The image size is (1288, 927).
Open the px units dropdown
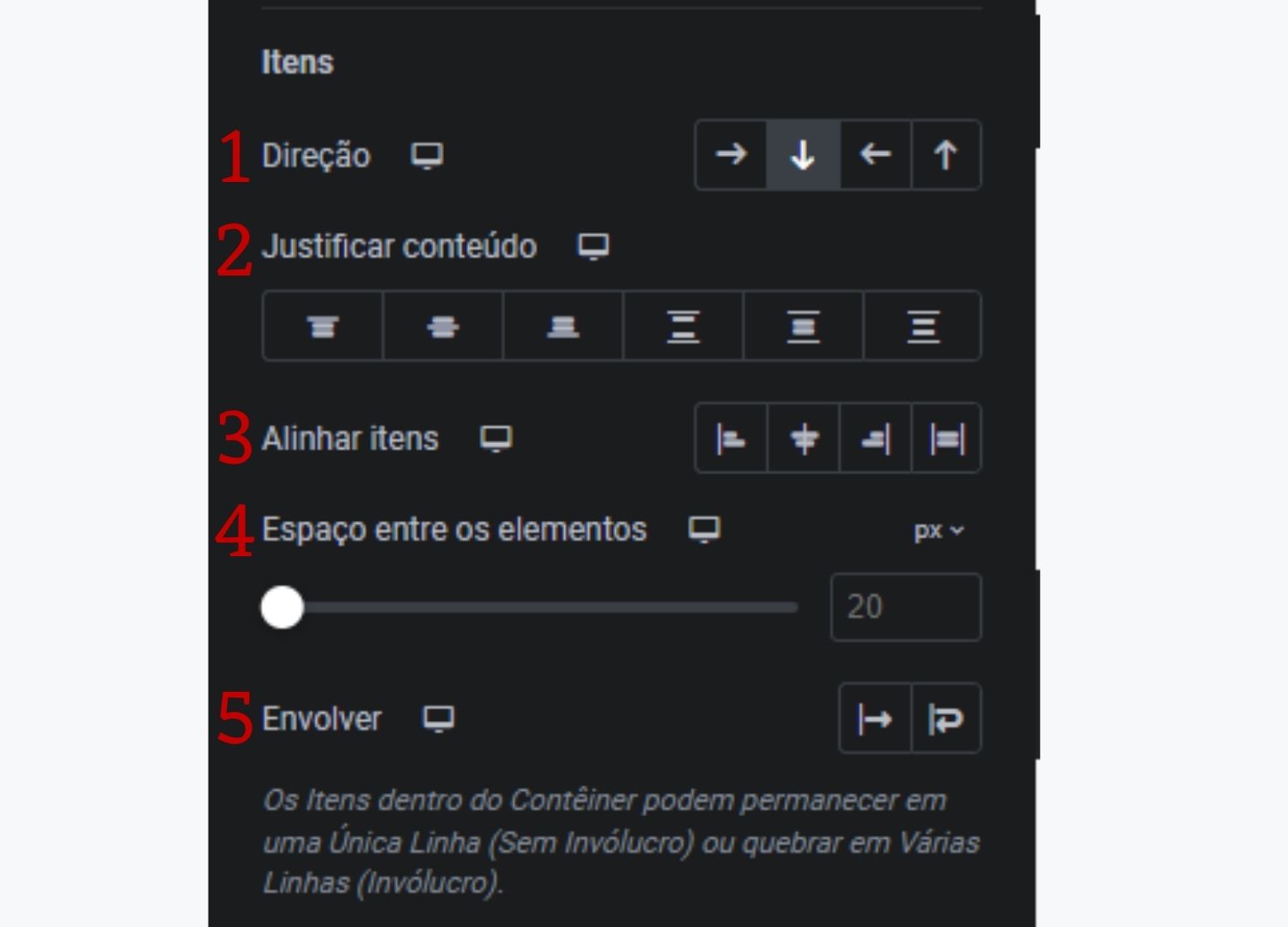click(939, 530)
